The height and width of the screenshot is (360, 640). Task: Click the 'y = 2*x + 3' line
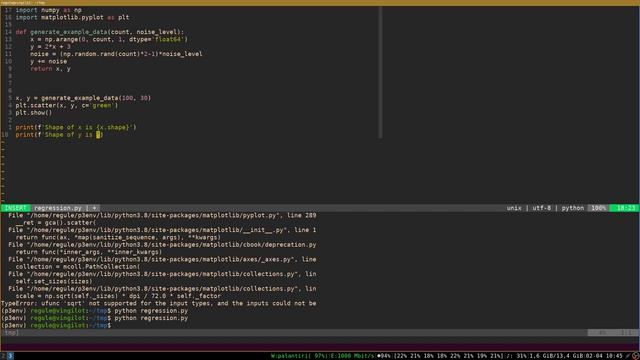point(50,47)
